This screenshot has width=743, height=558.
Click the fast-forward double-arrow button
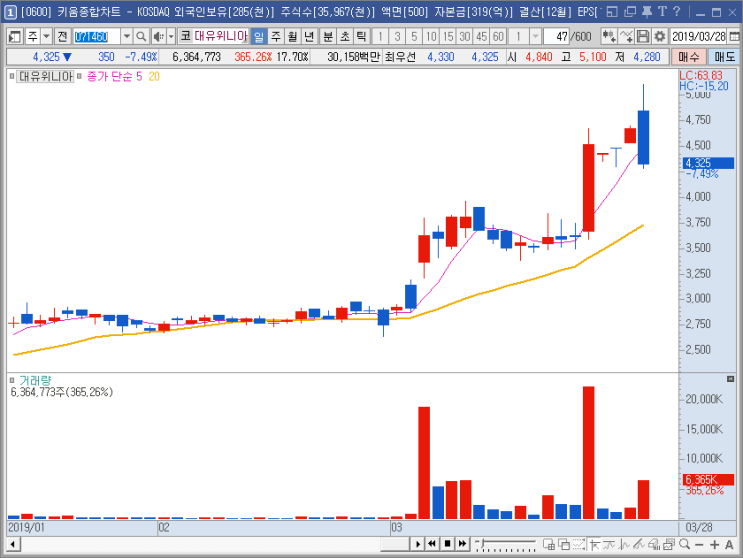tap(462, 544)
